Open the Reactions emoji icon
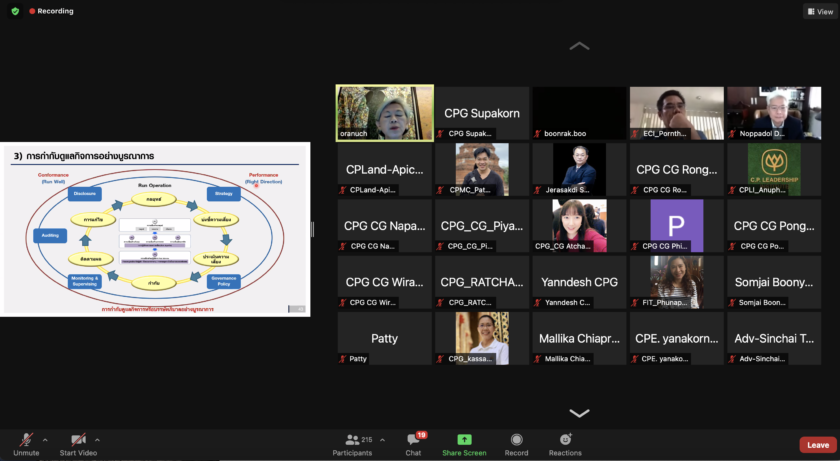Viewport: 840px width, 461px height. click(x=565, y=440)
